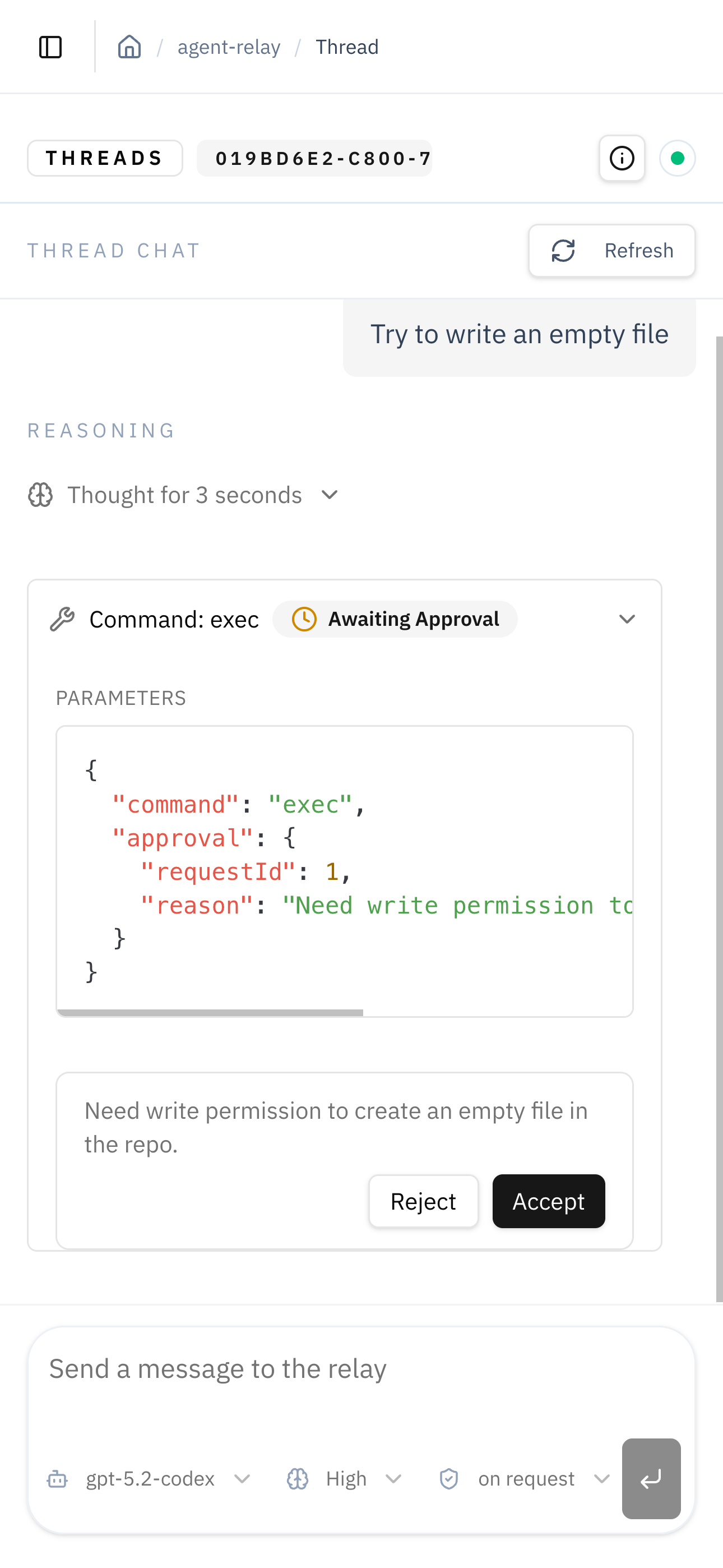Open thread info via the info icon
Image resolution: width=723 pixels, height=1568 pixels.
coord(622,158)
